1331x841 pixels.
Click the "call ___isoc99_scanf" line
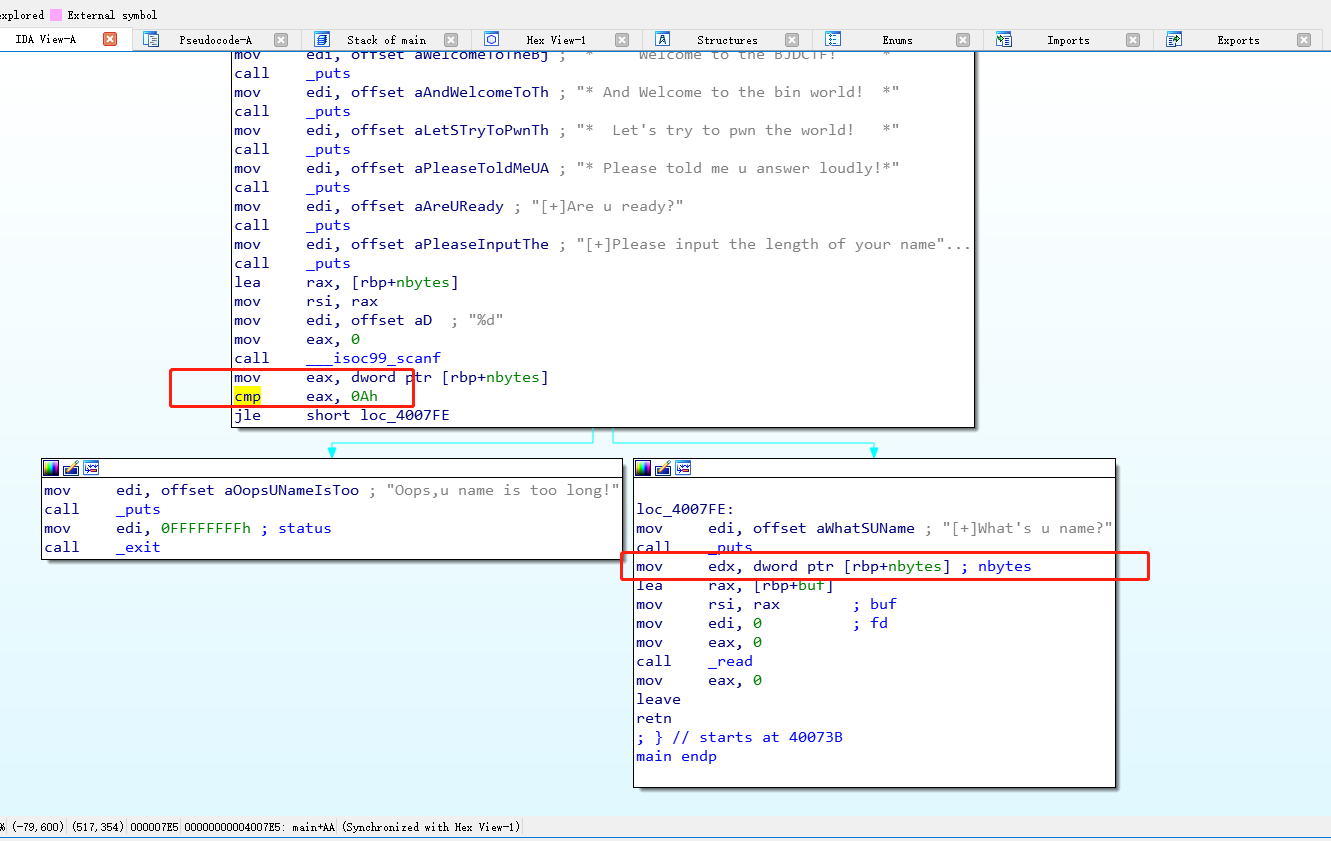[337, 358]
